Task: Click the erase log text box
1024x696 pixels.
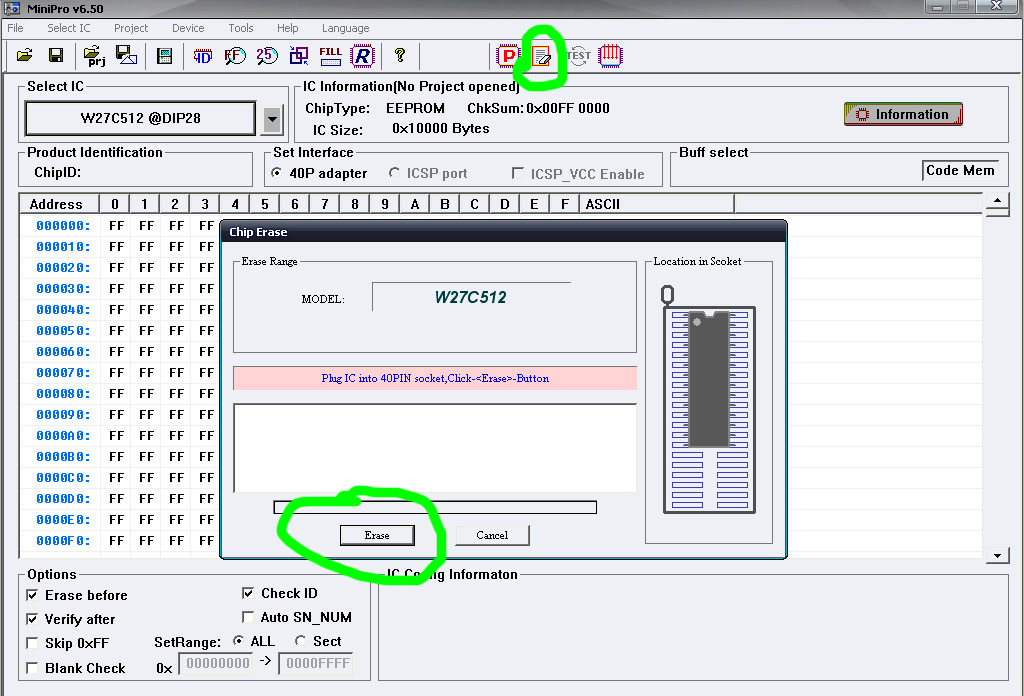Action: 435,448
